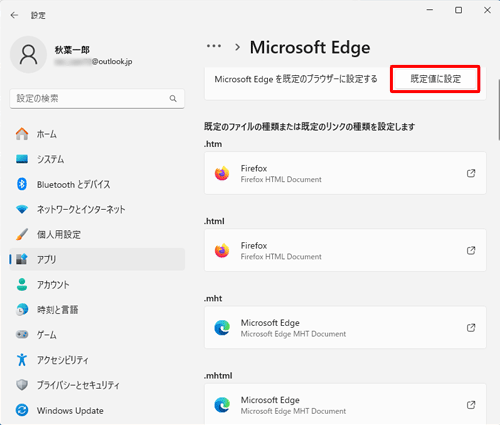Click the Microsoft Edge page title

(x=310, y=48)
